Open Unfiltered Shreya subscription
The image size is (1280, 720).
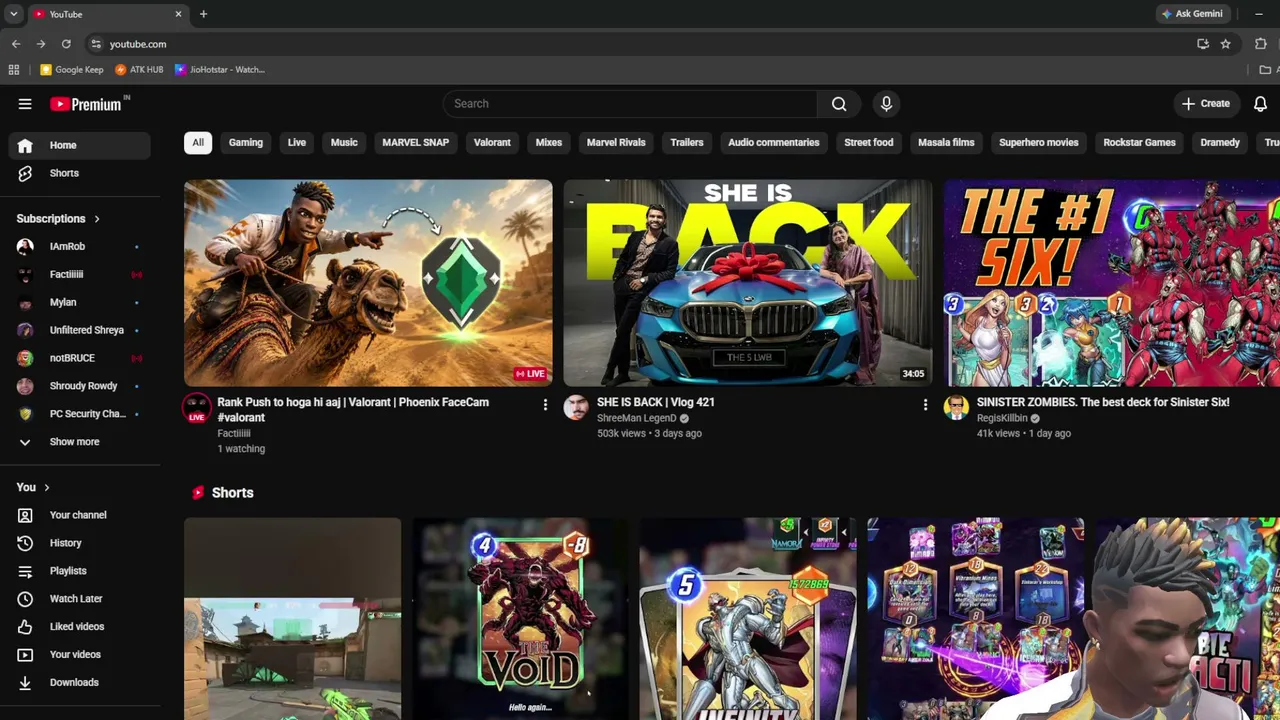coord(80,331)
